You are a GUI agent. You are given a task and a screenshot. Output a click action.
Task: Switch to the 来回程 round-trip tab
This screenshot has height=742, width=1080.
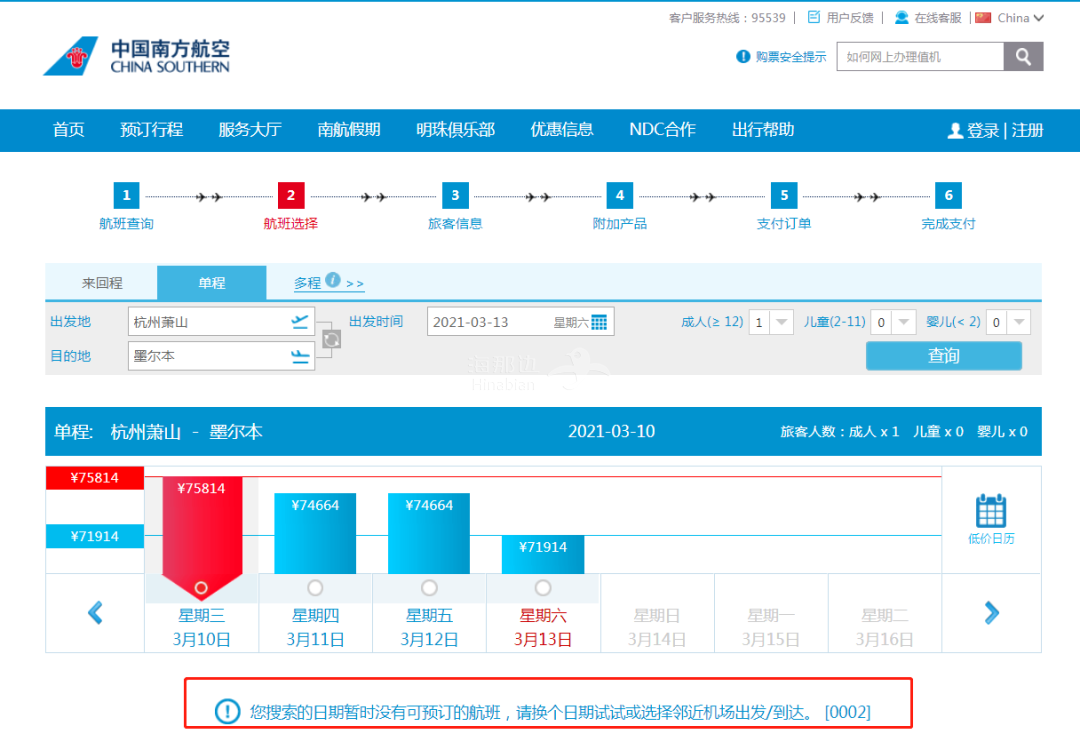click(102, 283)
